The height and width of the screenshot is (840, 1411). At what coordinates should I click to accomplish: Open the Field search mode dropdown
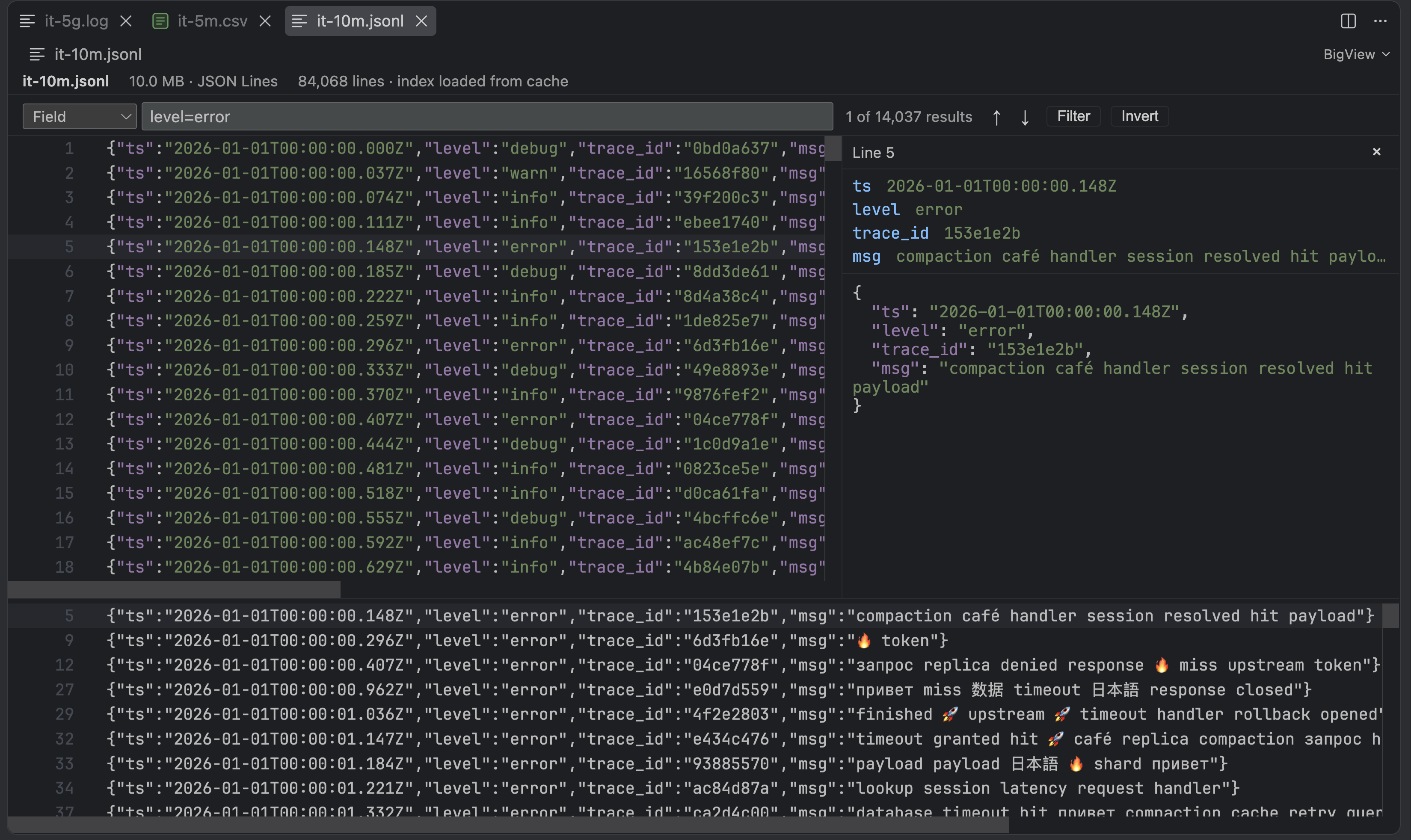point(80,117)
